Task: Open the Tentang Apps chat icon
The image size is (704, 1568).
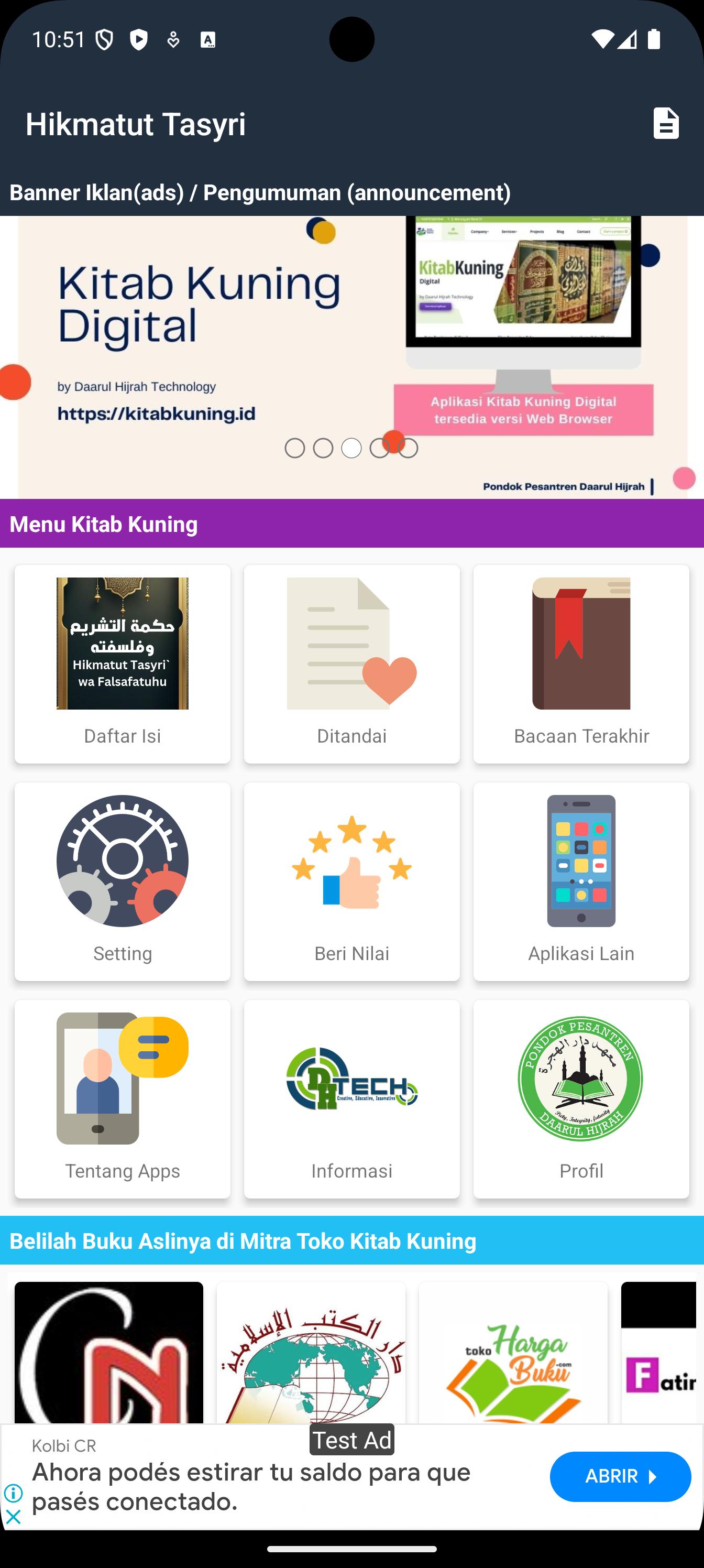Action: [x=122, y=1078]
